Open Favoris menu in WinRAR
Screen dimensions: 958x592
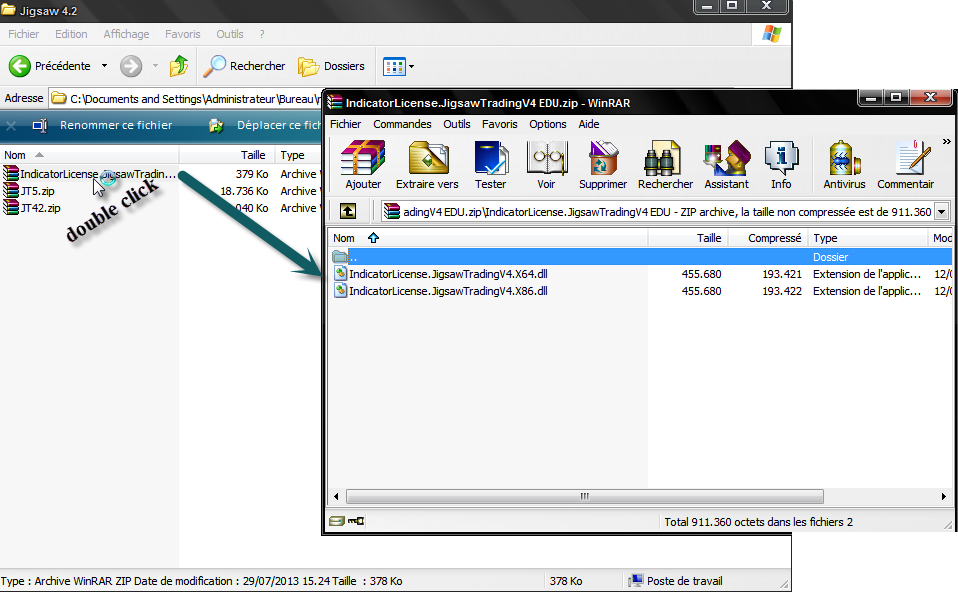coord(499,124)
